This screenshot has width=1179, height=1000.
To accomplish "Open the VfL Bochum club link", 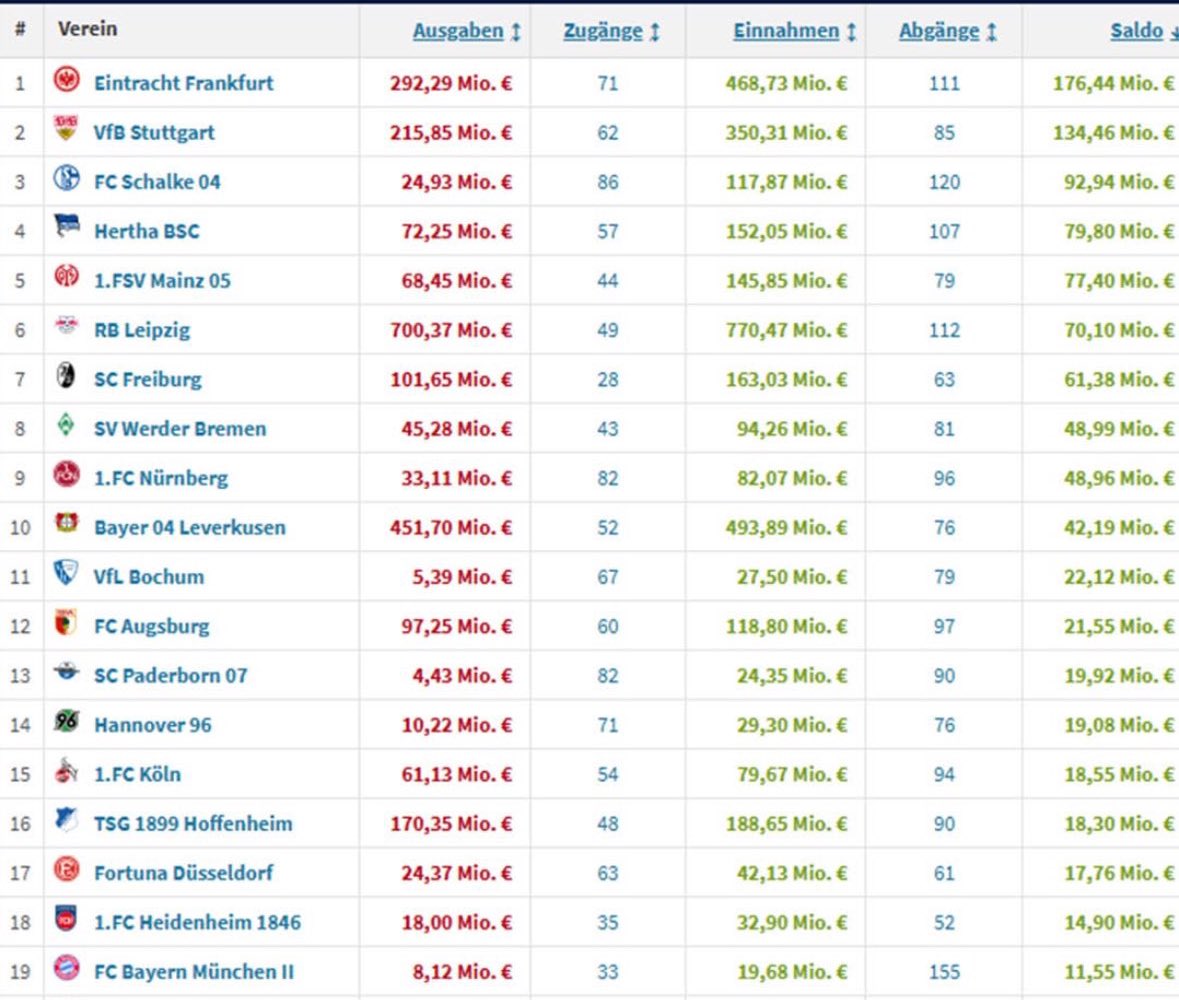I will click(149, 577).
